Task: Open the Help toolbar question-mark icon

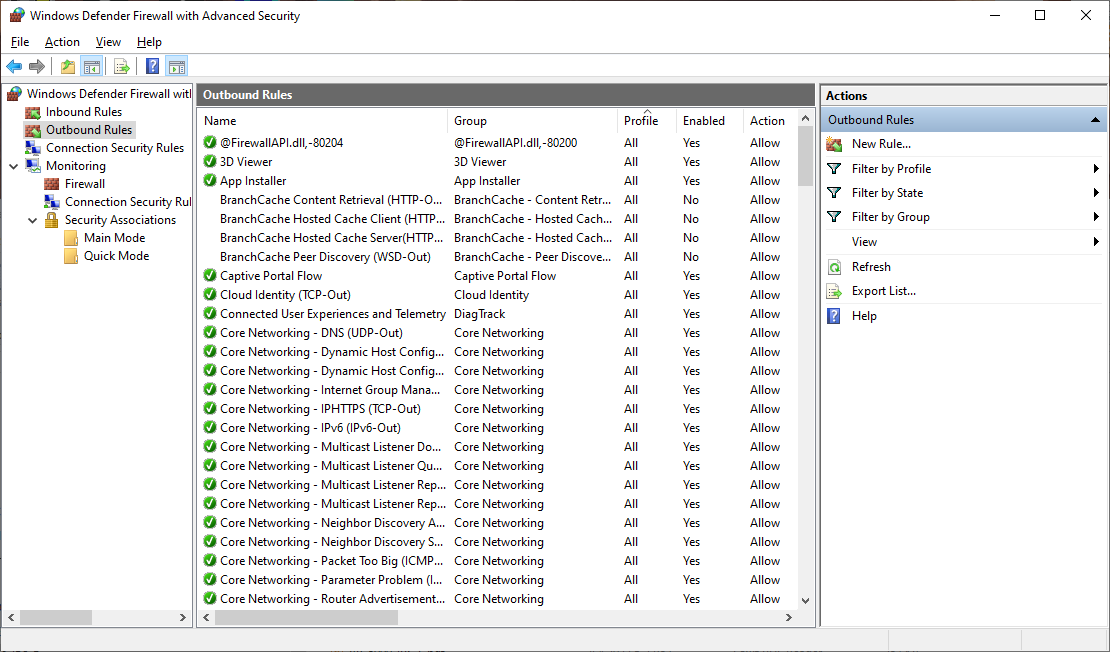Action: click(152, 67)
